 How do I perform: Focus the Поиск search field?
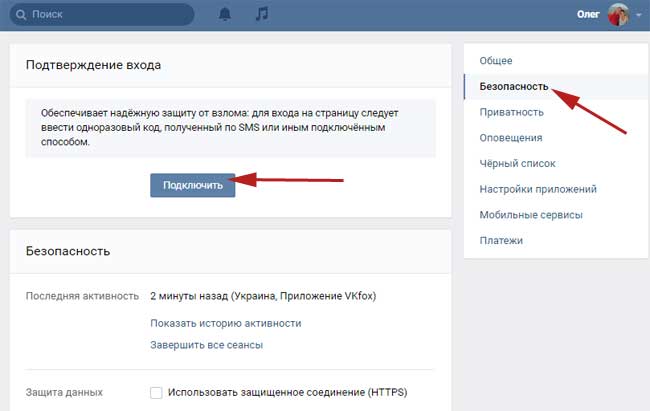click(110, 16)
